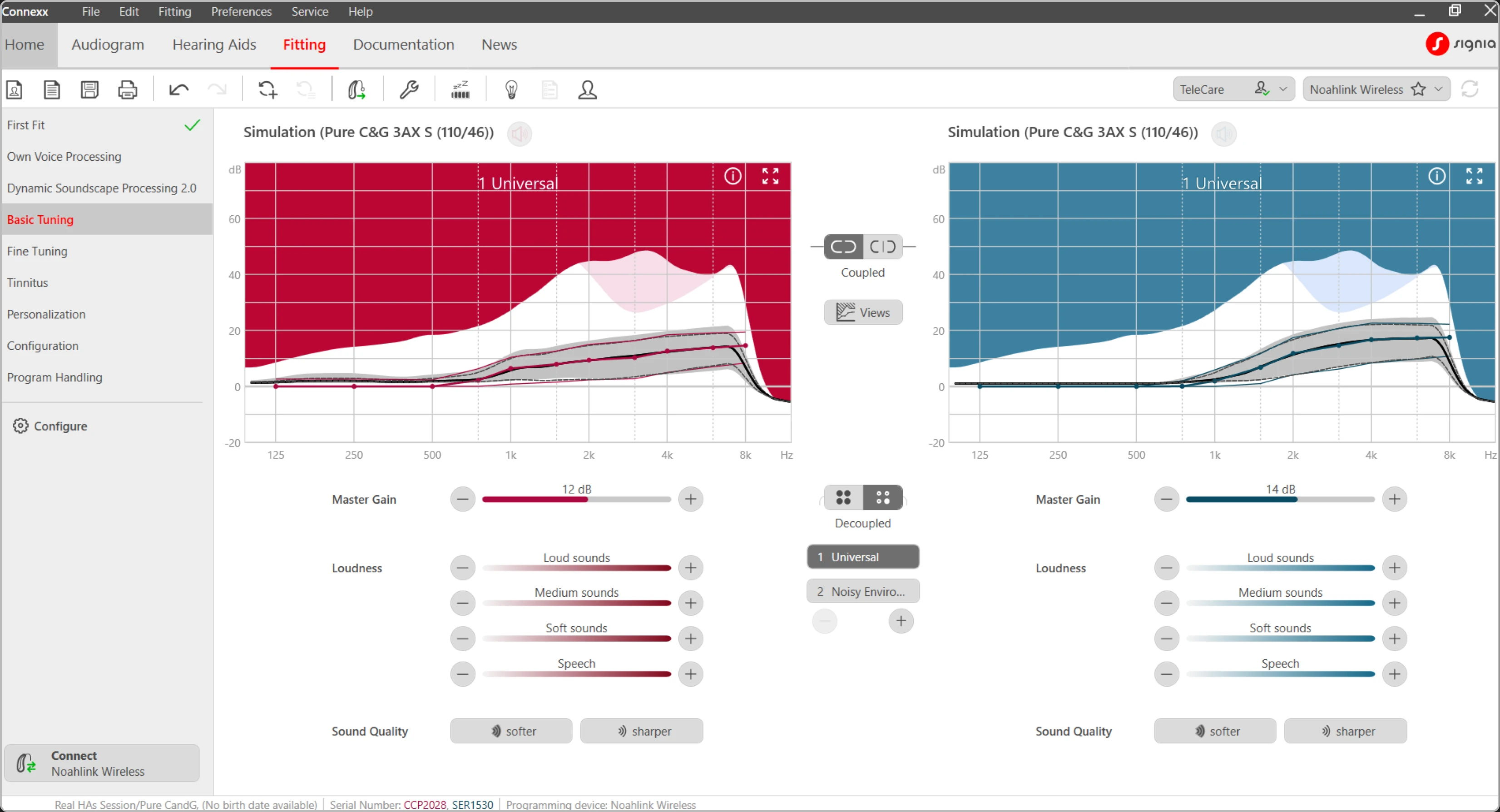1500x812 pixels.
Task: Switch to the Hearing Aids tab
Action: 214,45
